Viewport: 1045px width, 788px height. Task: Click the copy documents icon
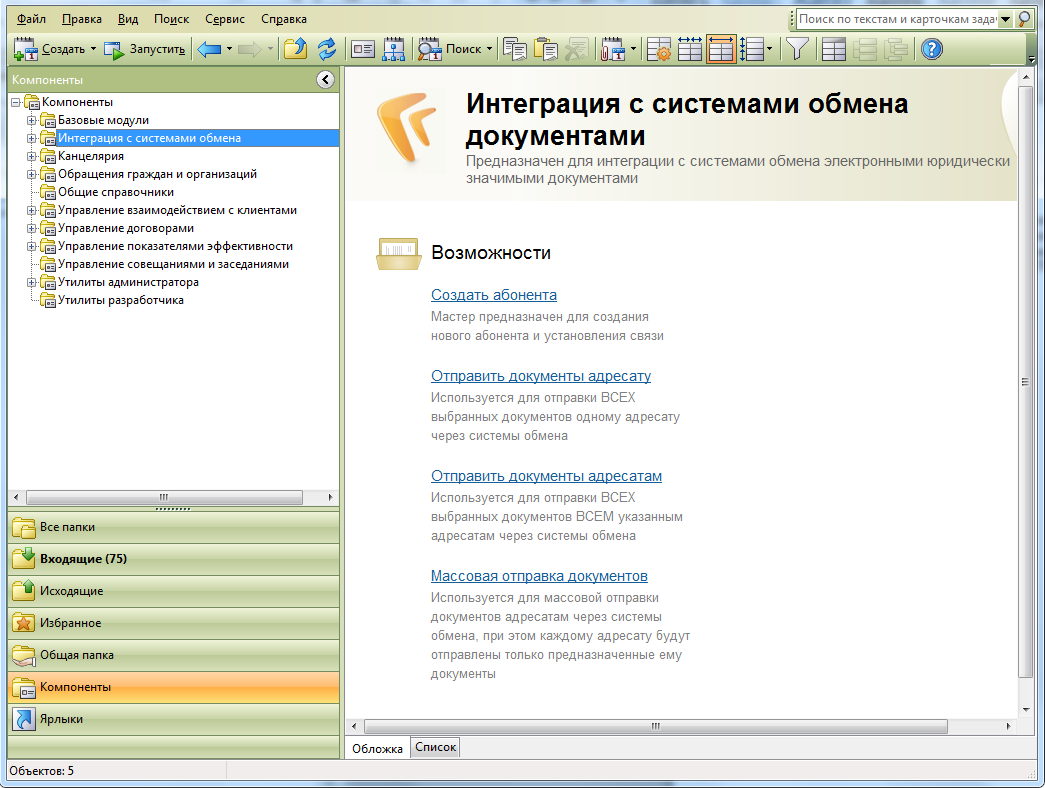(x=515, y=49)
